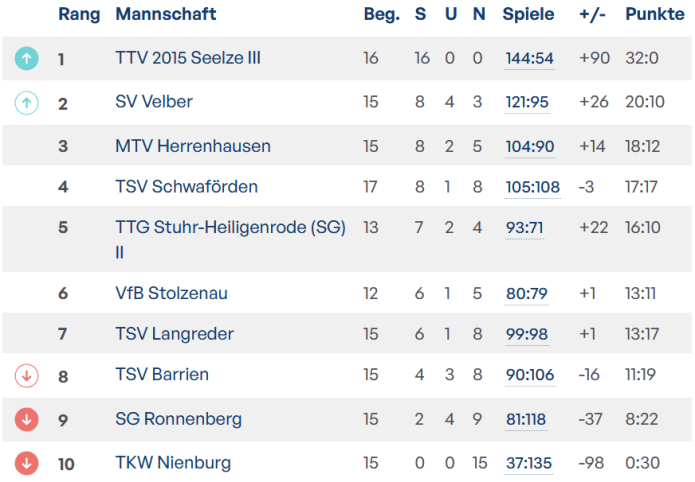Click the 37:135 games score for Nienburg

528,463
